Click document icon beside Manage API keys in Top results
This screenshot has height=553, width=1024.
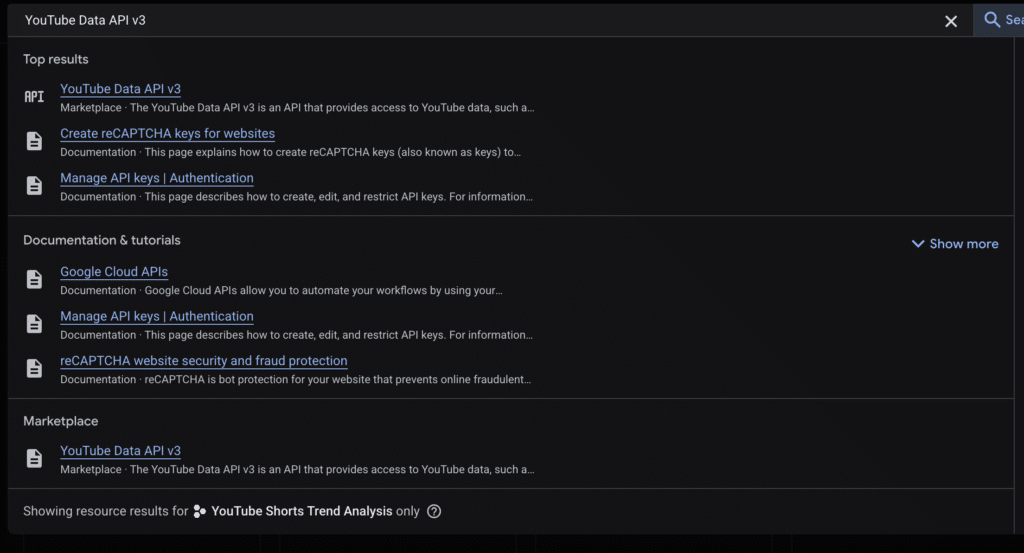34,185
